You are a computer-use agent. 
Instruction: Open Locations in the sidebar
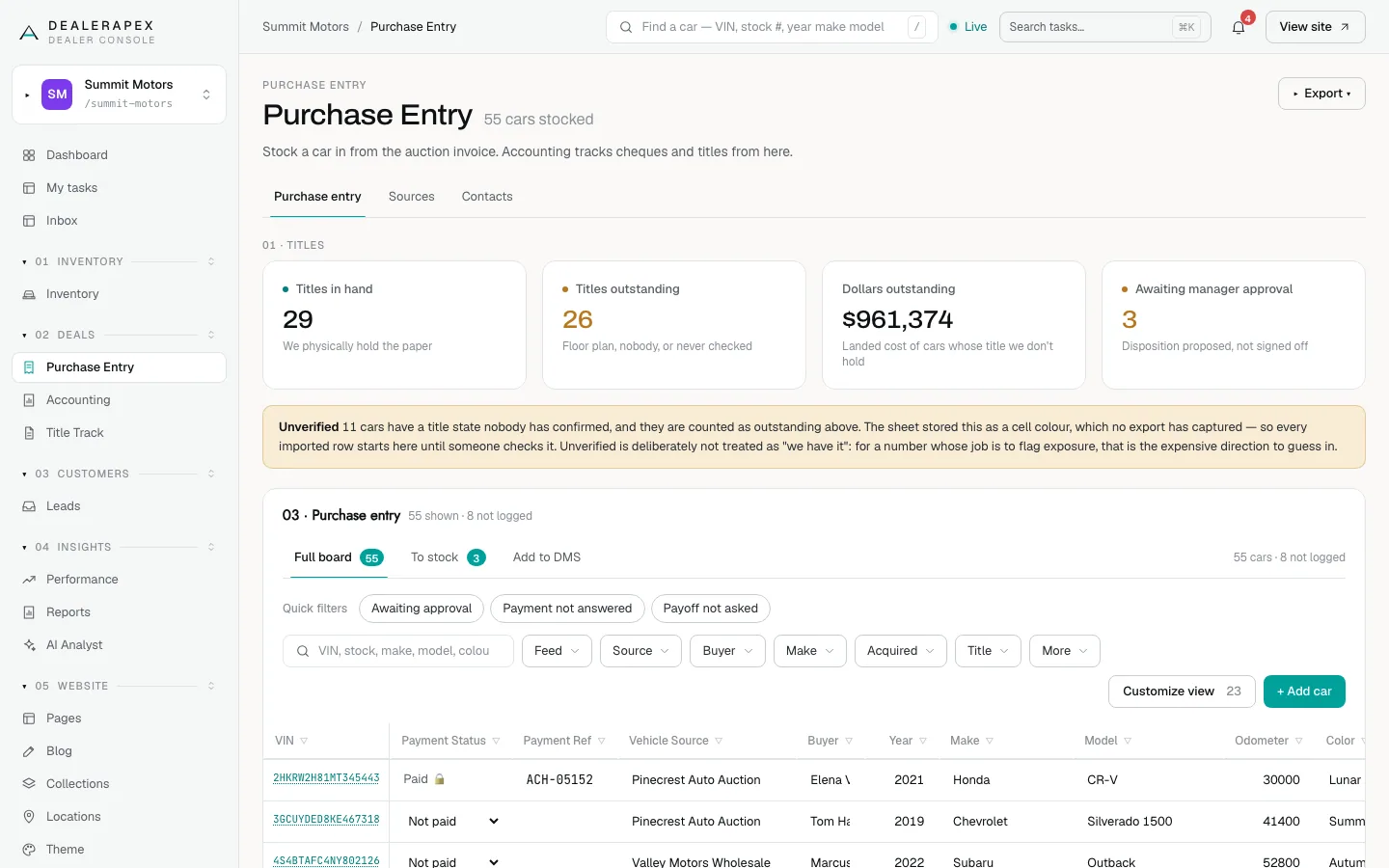[x=119, y=817]
